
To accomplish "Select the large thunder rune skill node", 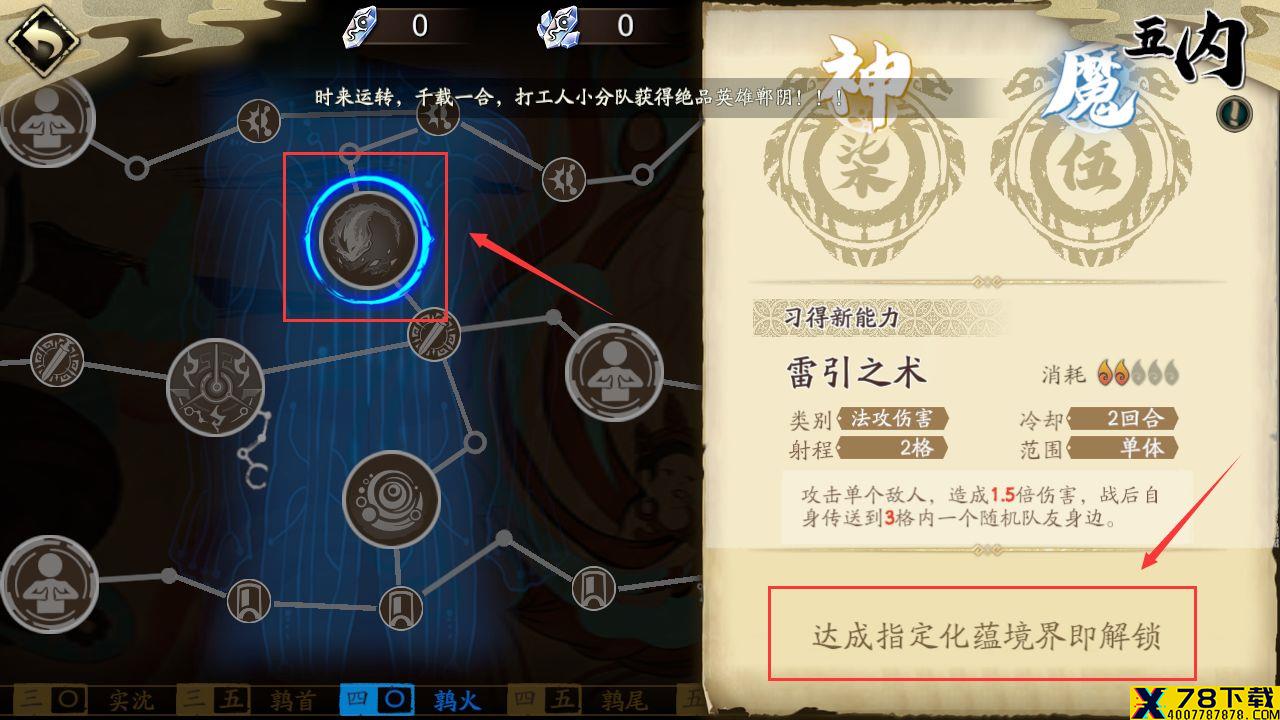I will [215, 387].
